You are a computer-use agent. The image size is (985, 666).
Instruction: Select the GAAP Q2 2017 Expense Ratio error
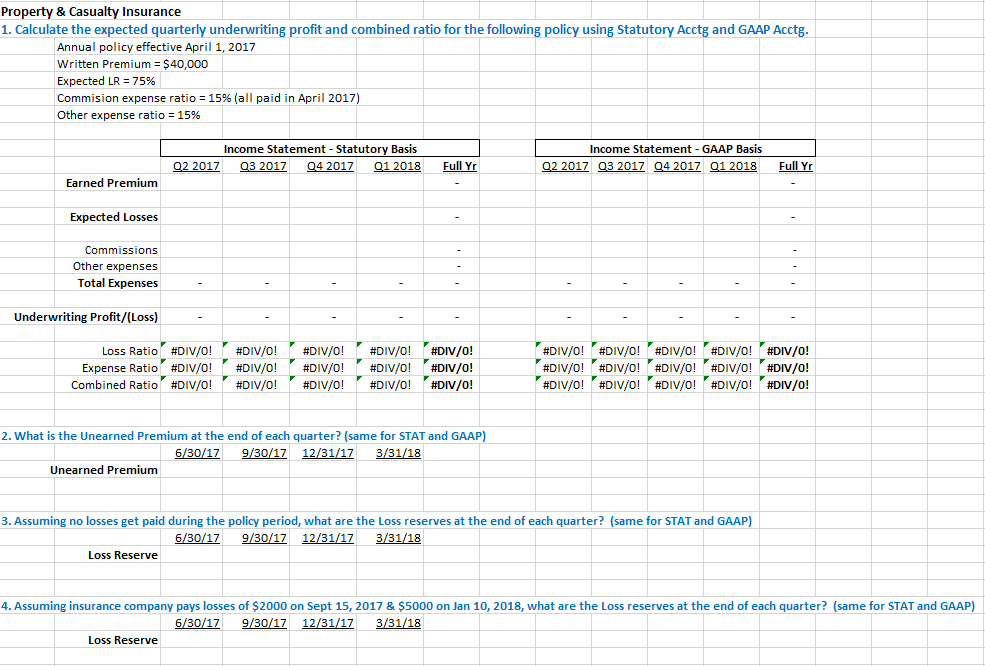click(x=565, y=367)
